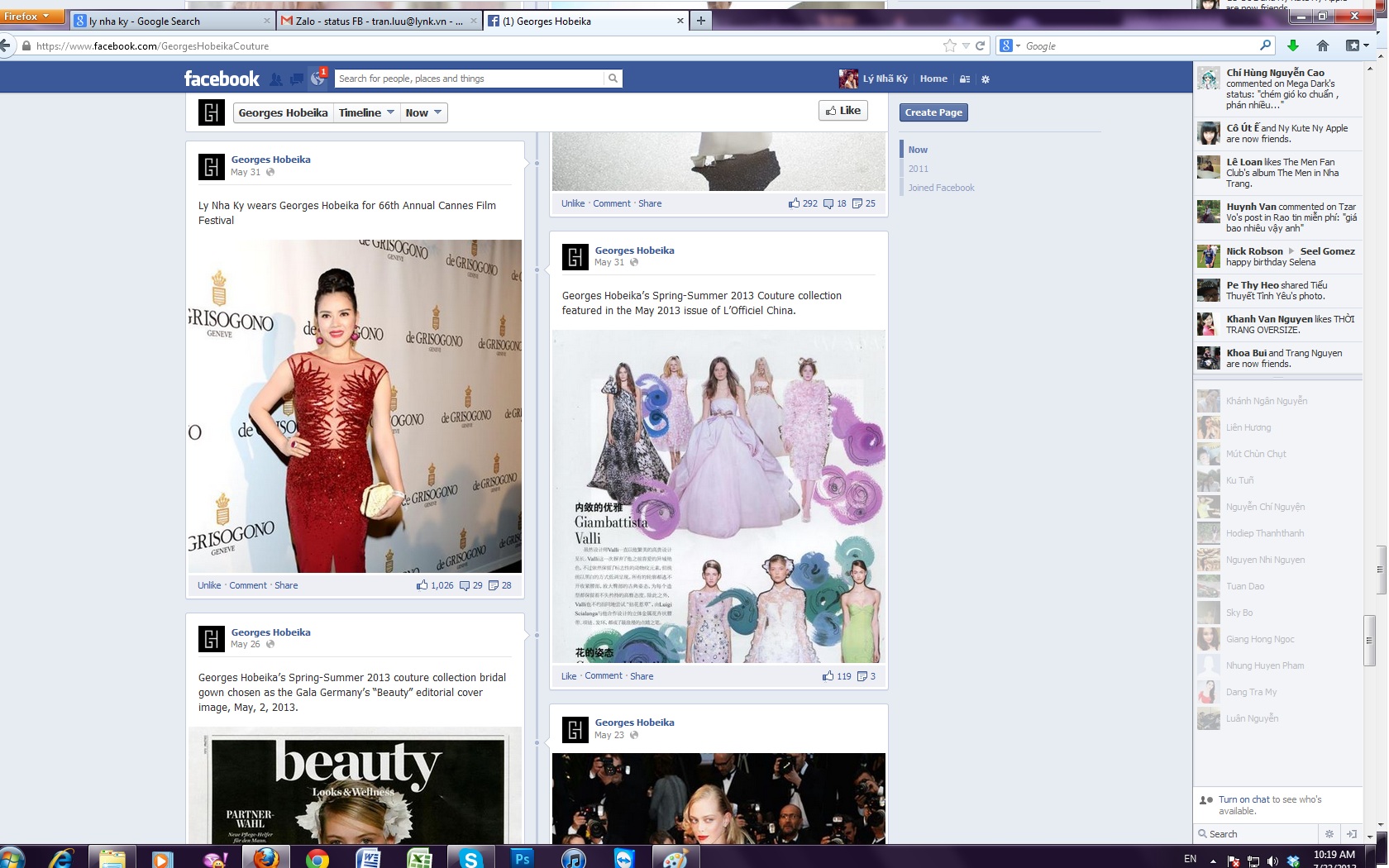This screenshot has height=868, width=1389.
Task: Jump to Joined Facebook in timeline navigator
Action: coord(941,188)
